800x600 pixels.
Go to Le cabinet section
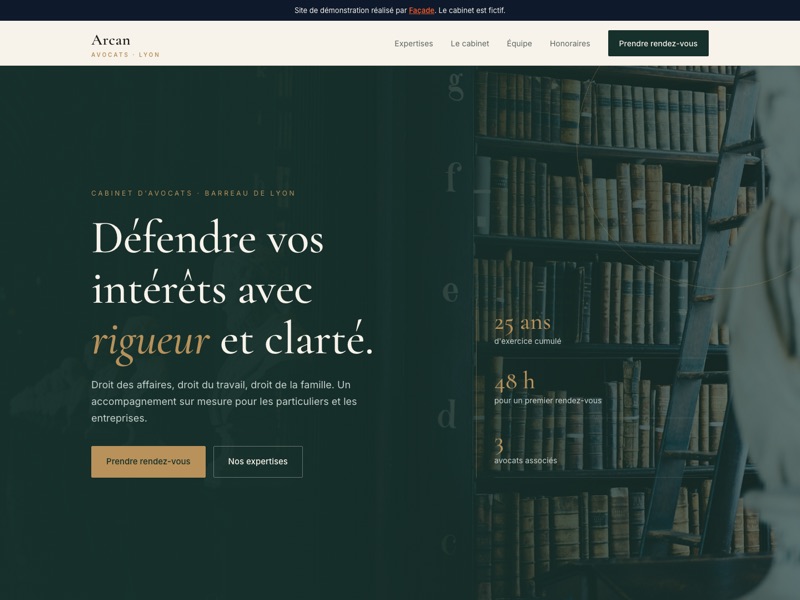coord(469,44)
